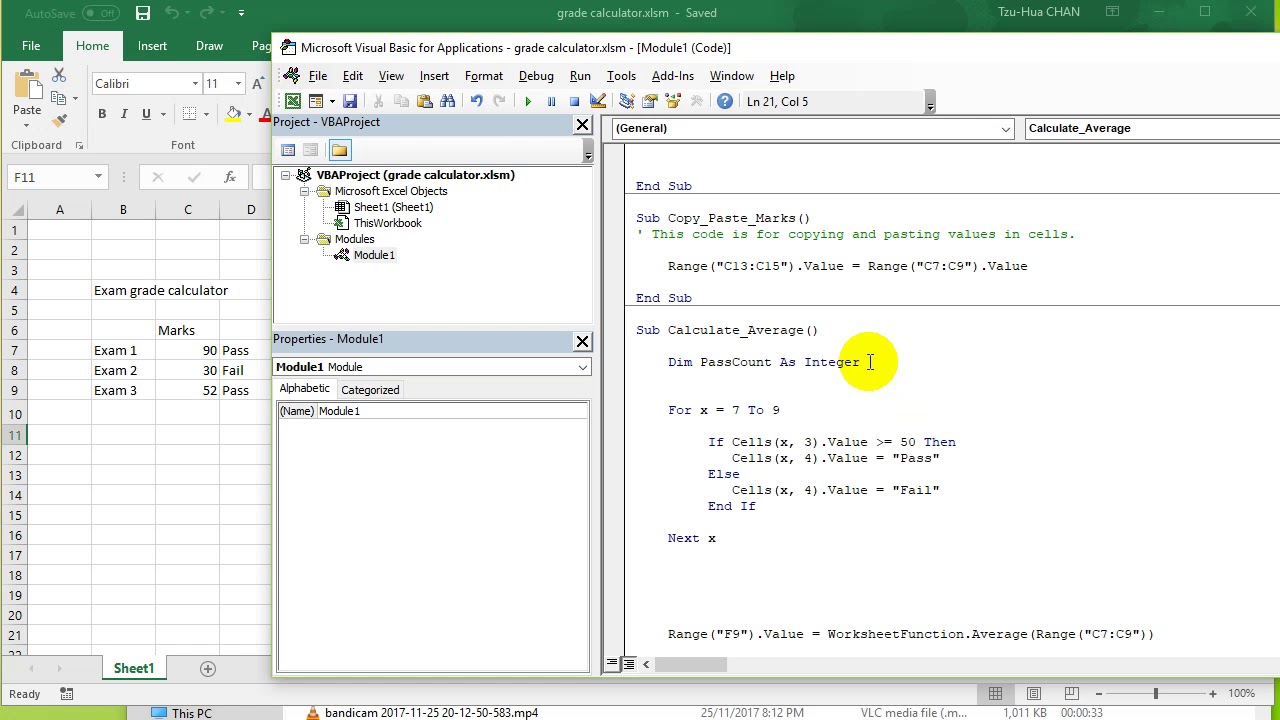Screen dimensions: 1280x720
Task: Click the Break pause icon
Action: point(551,101)
